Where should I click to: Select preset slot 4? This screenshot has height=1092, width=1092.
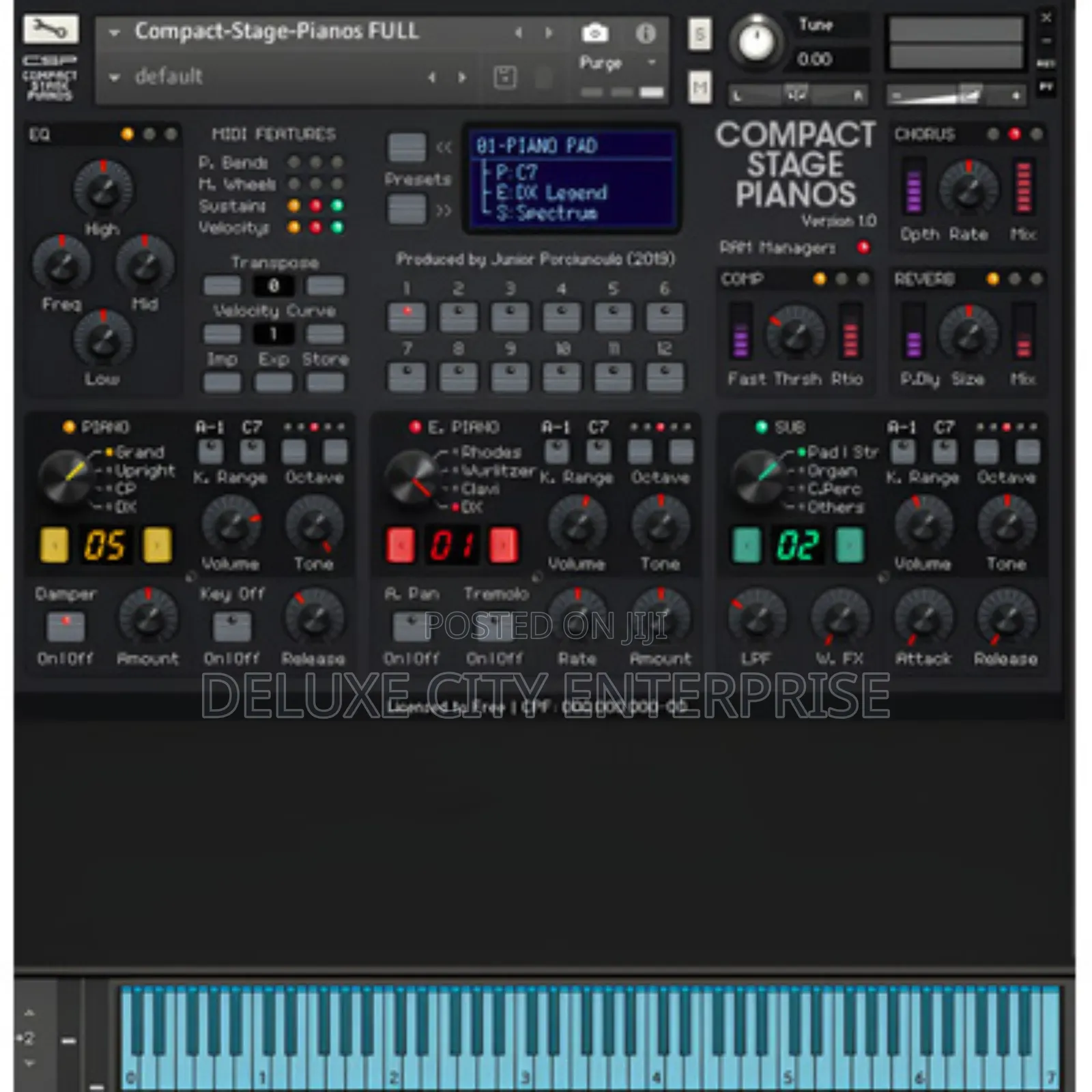pyautogui.click(x=562, y=317)
